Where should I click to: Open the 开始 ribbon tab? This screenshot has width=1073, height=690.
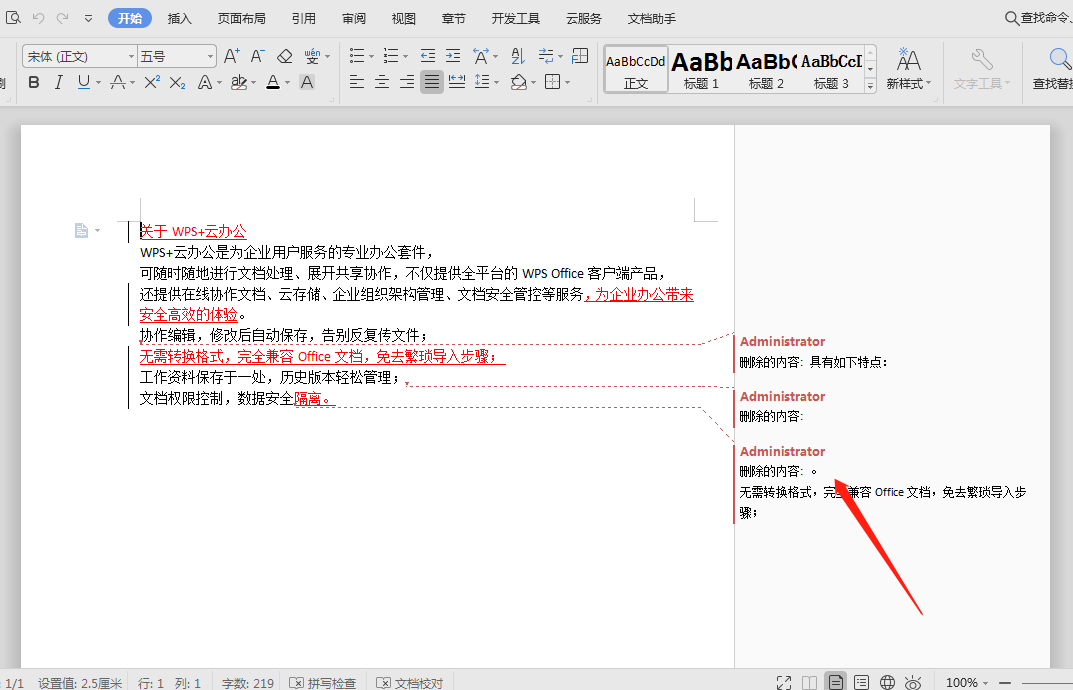pyautogui.click(x=130, y=18)
